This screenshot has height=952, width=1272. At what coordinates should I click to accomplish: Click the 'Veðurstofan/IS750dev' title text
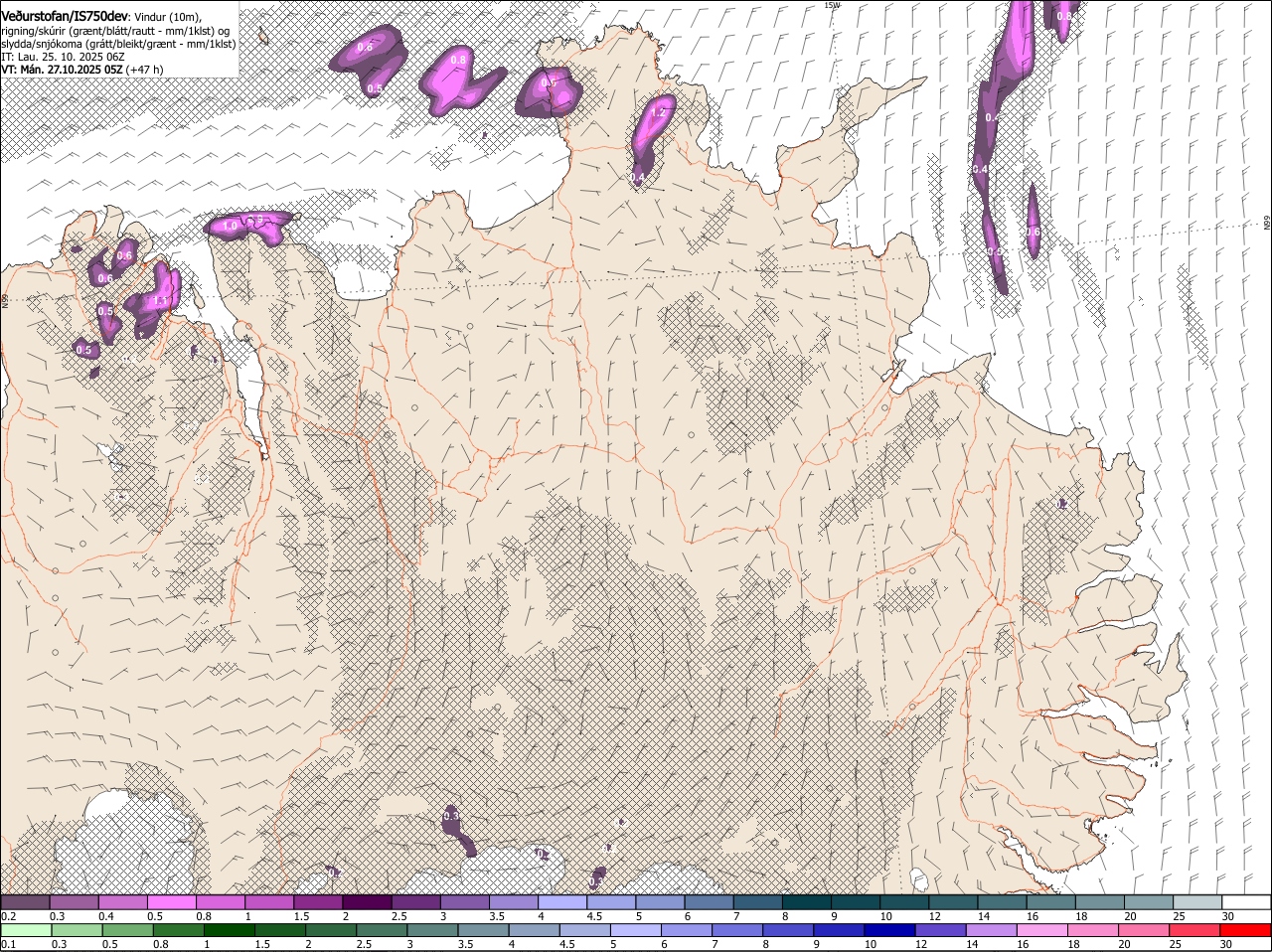point(65,17)
